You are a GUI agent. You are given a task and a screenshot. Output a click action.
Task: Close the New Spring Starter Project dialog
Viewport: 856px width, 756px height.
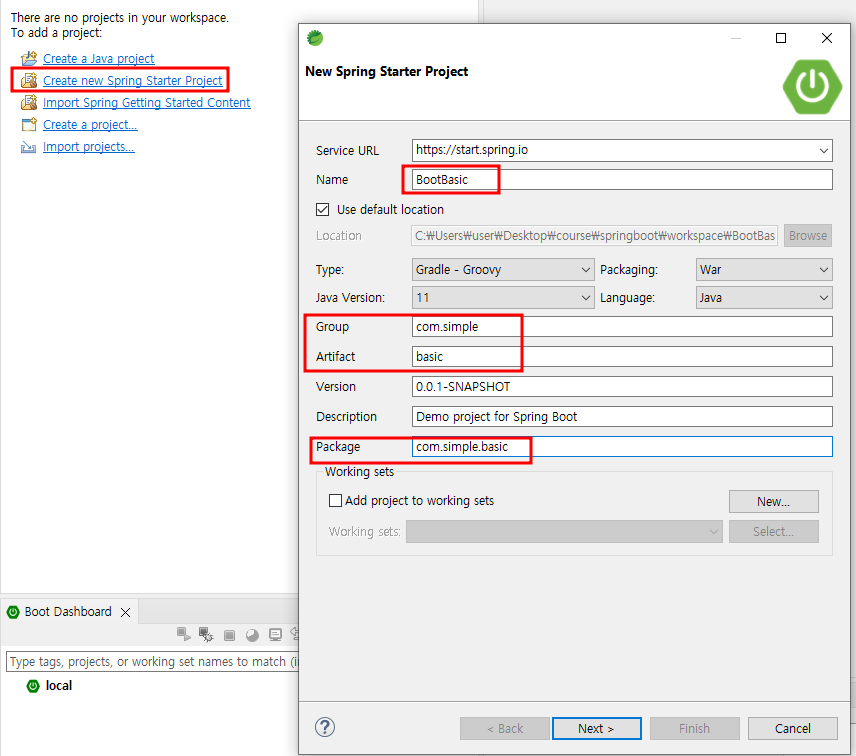[x=827, y=38]
